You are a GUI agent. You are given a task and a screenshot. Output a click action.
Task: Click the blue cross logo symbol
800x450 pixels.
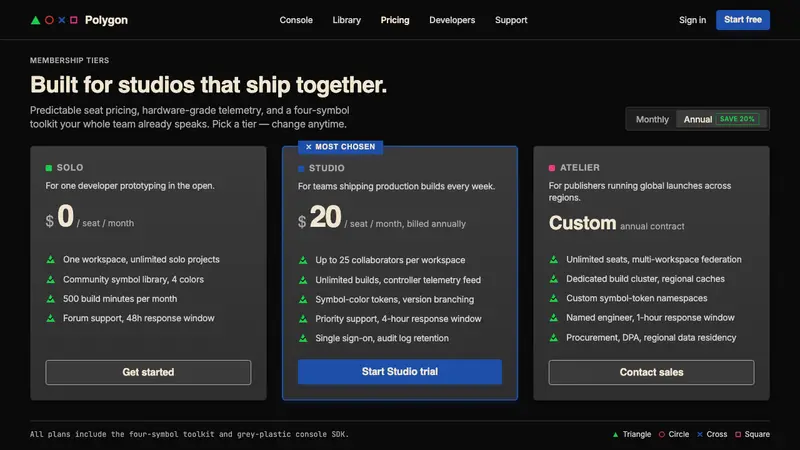pyautogui.click(x=62, y=20)
